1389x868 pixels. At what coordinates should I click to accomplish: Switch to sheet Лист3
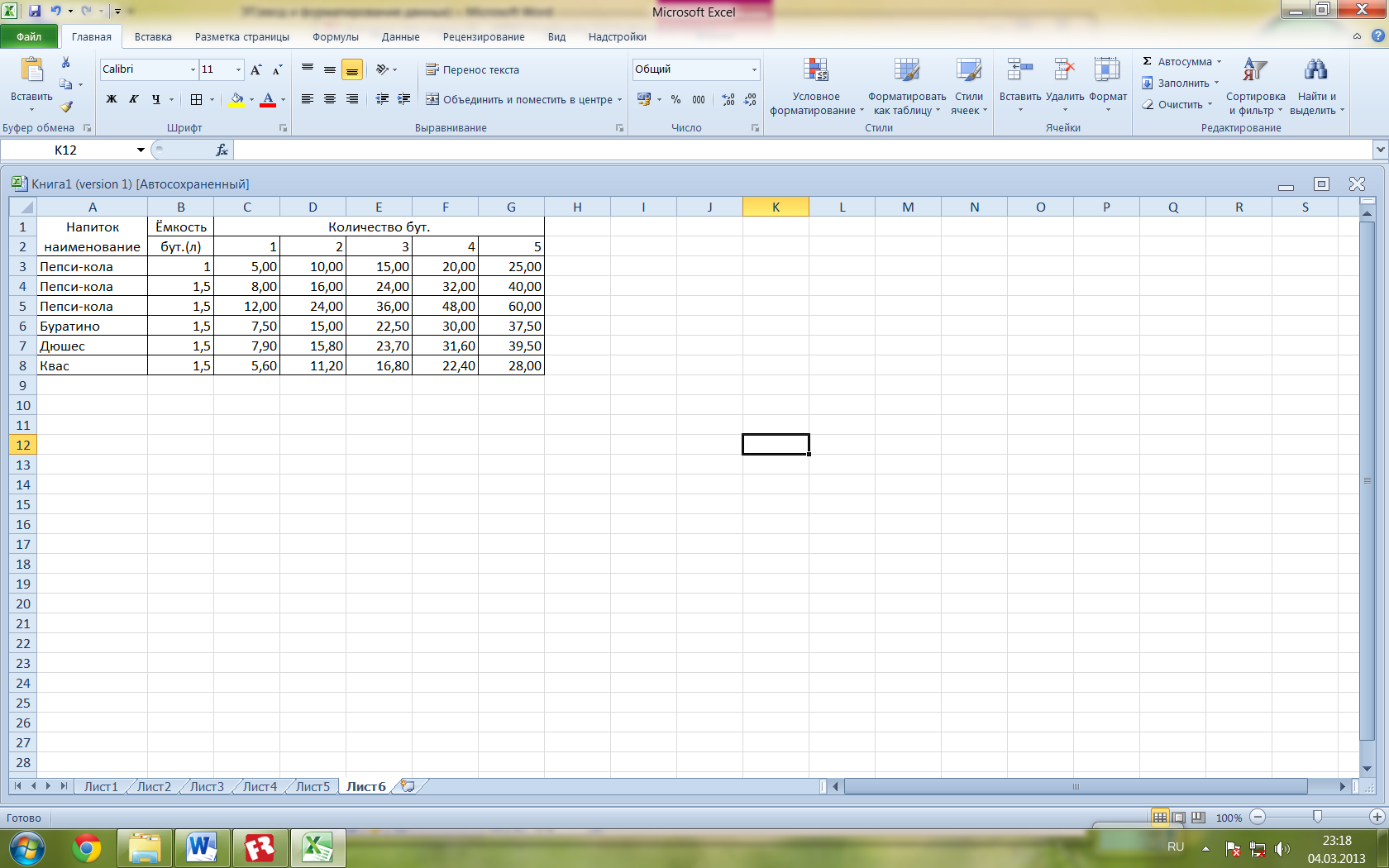(207, 786)
